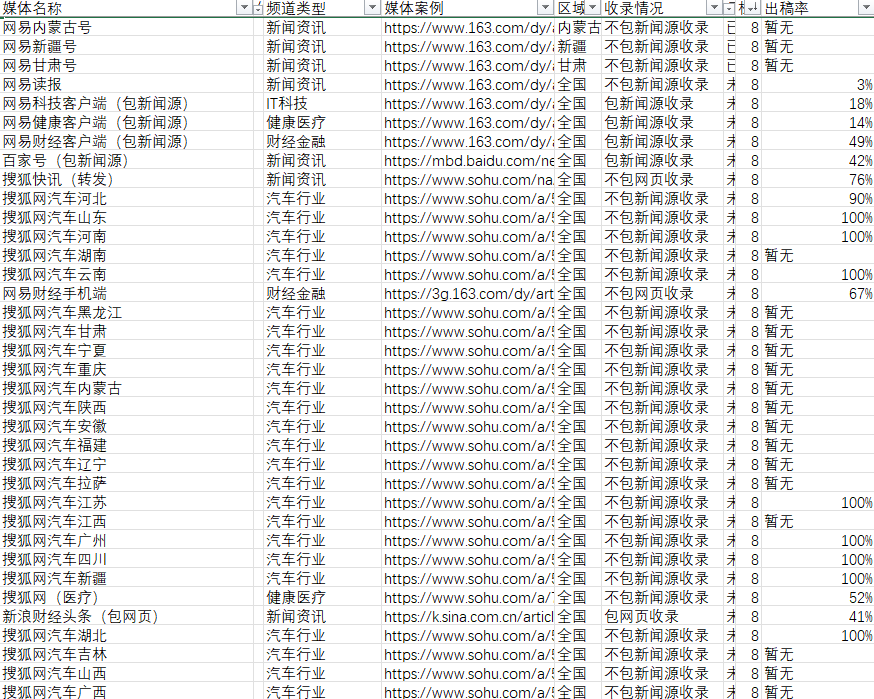Open the sorted-column filter arrow left of 出稿率
This screenshot has height=699, width=874.
coord(753,8)
